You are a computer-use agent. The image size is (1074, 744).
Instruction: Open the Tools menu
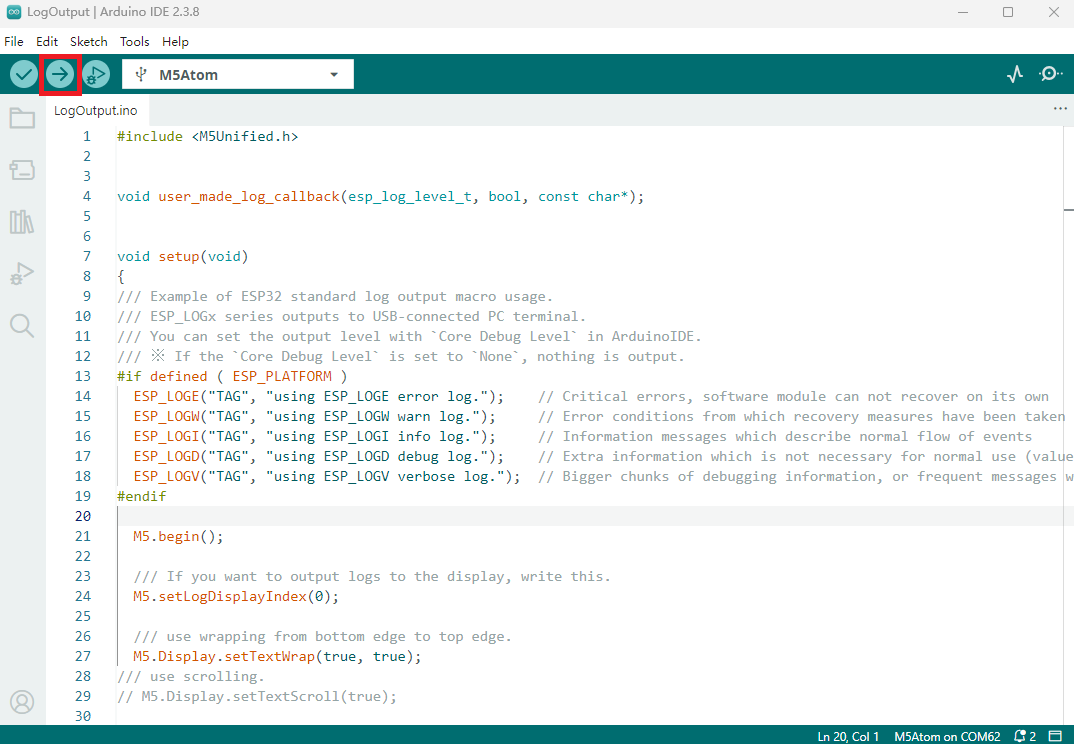tap(135, 42)
